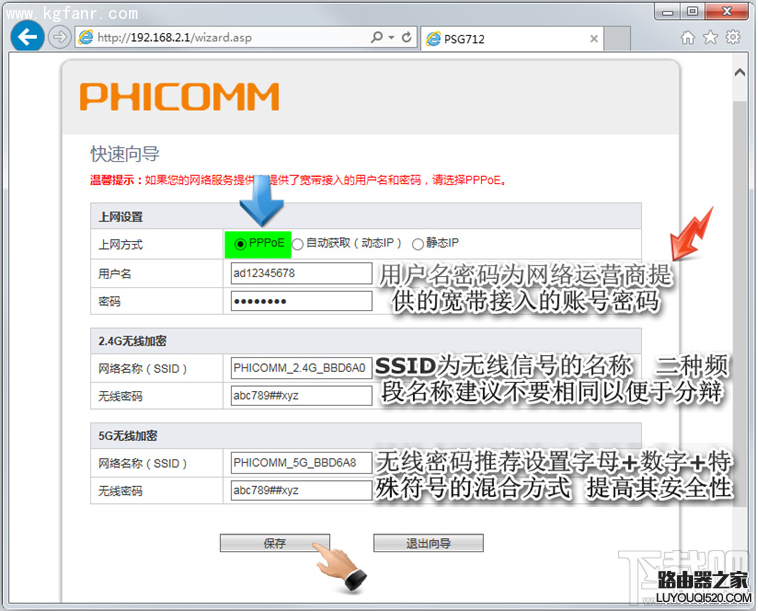Viewport: 758px width, 611px height.
Task: Click the 退出向导 button
Action: tap(428, 543)
